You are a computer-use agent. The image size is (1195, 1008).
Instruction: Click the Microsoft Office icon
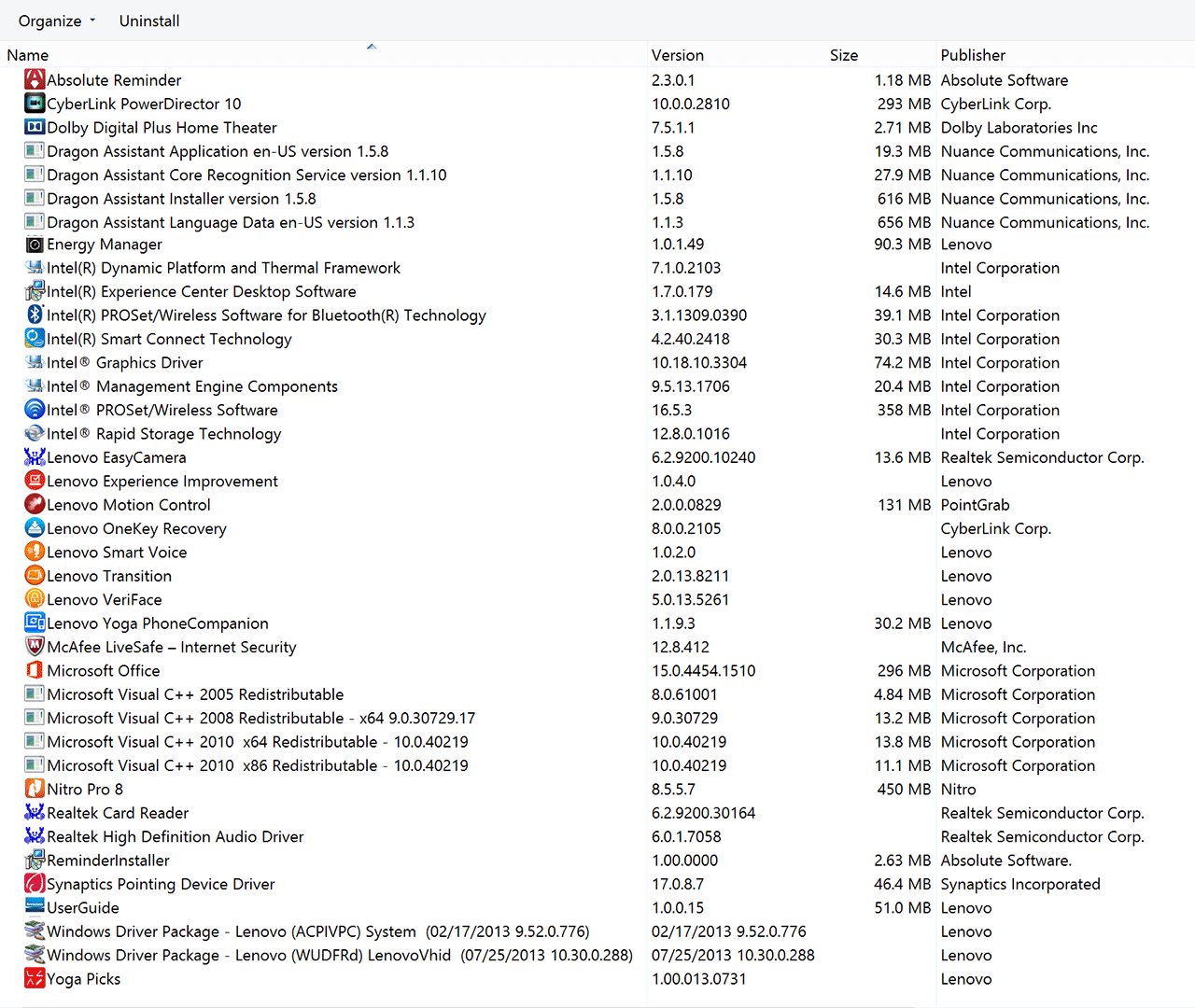35,670
